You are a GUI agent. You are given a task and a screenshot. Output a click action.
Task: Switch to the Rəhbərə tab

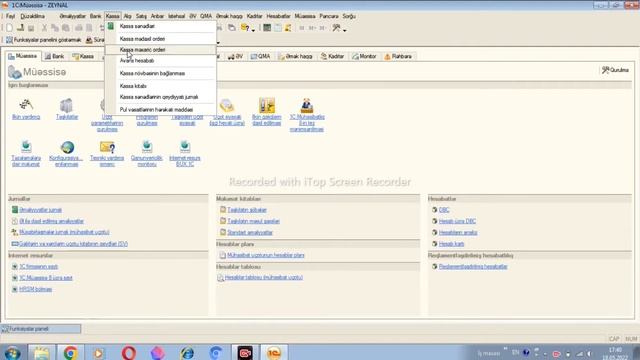[x=398, y=56]
